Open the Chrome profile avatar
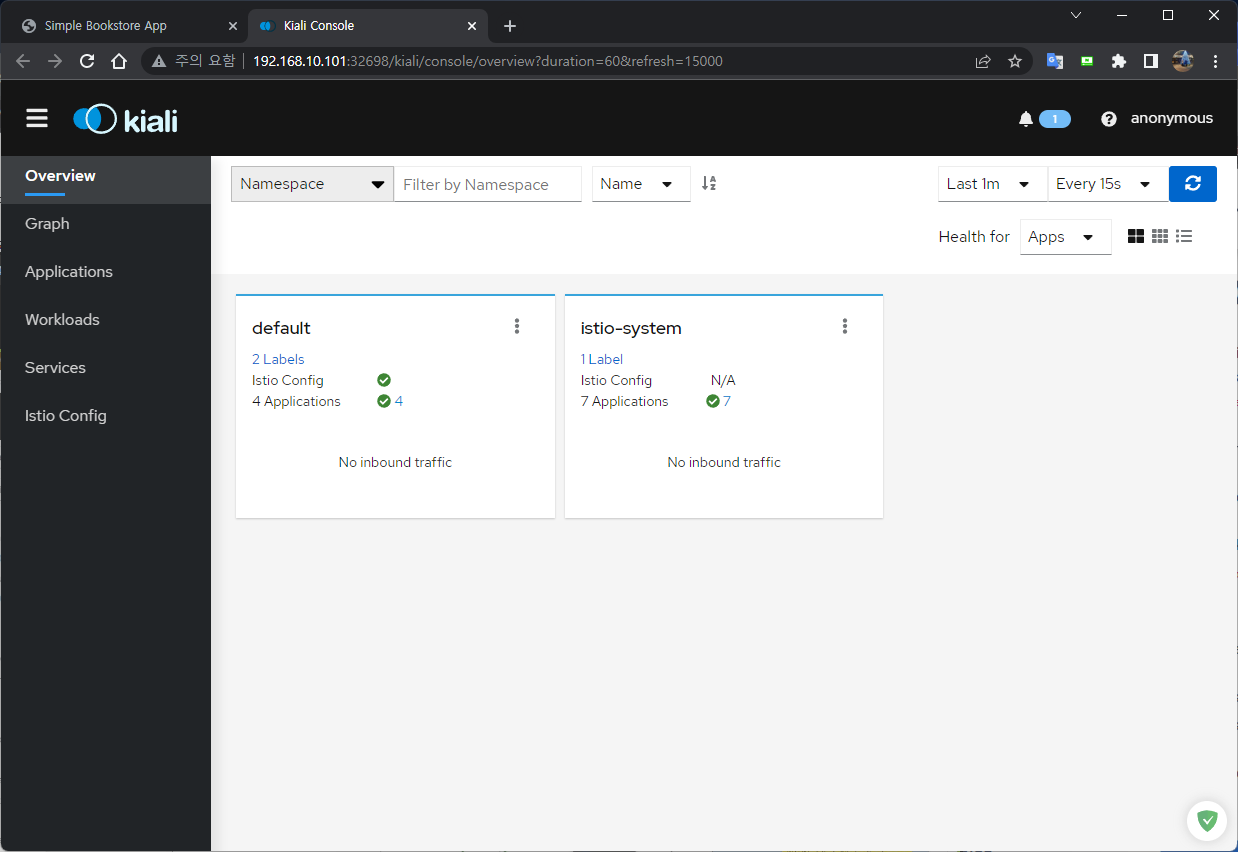The height and width of the screenshot is (852, 1238). click(1183, 61)
